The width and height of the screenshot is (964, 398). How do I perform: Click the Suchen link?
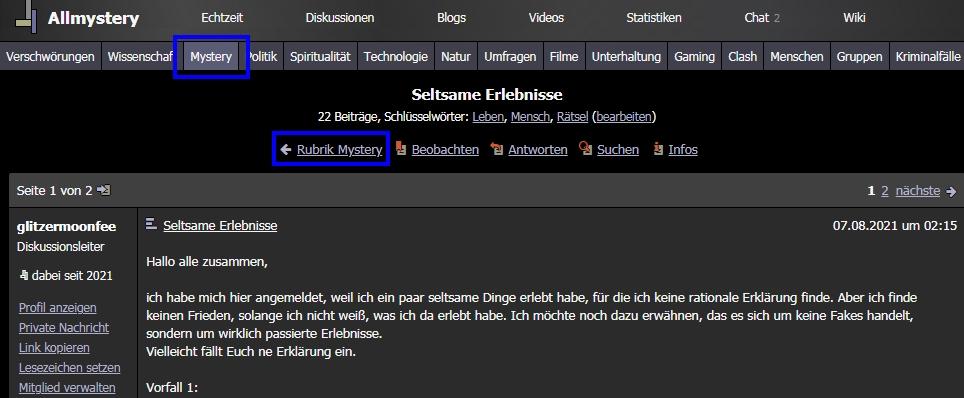(x=618, y=149)
